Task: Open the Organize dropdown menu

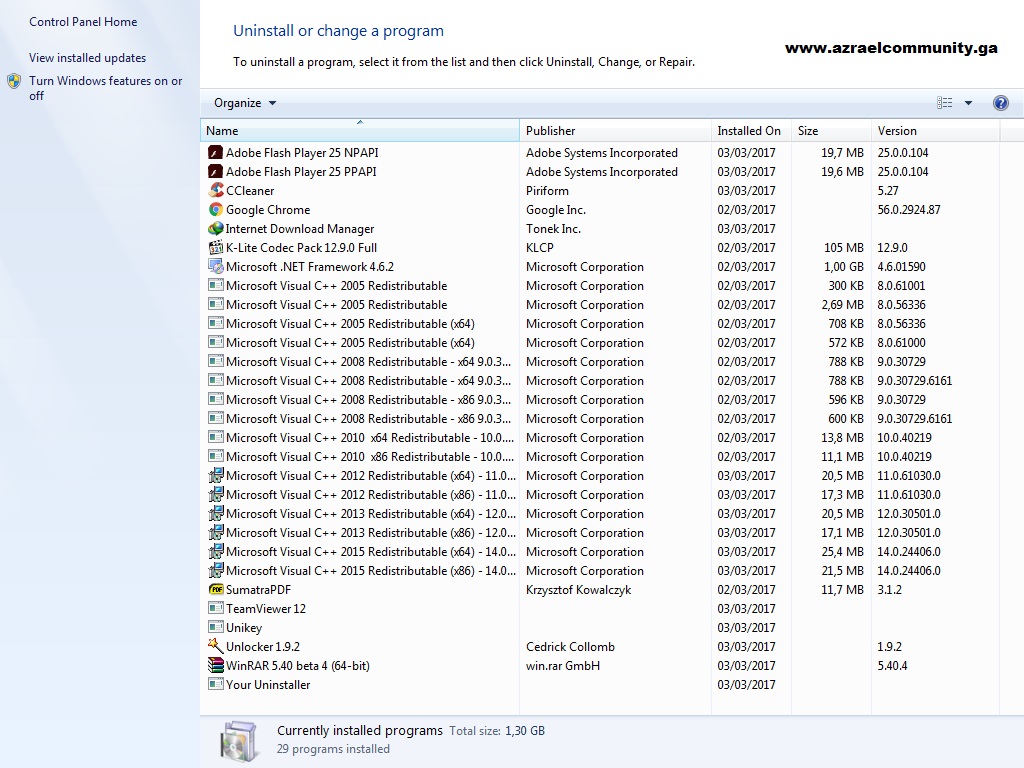Action: tap(245, 103)
